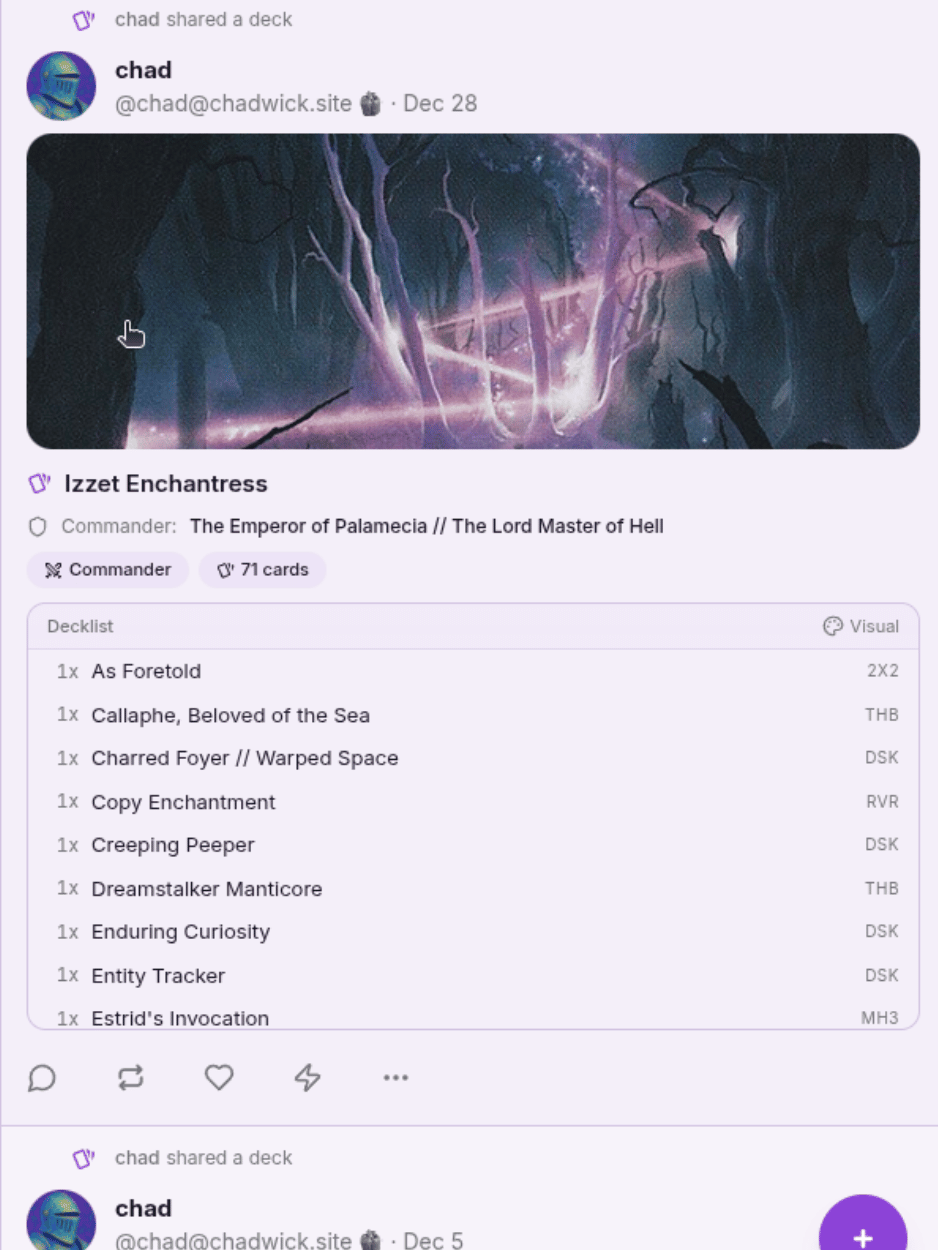Select Callaphe, Beloved of the Sea card
This screenshot has width=938, height=1250.
click(473, 715)
